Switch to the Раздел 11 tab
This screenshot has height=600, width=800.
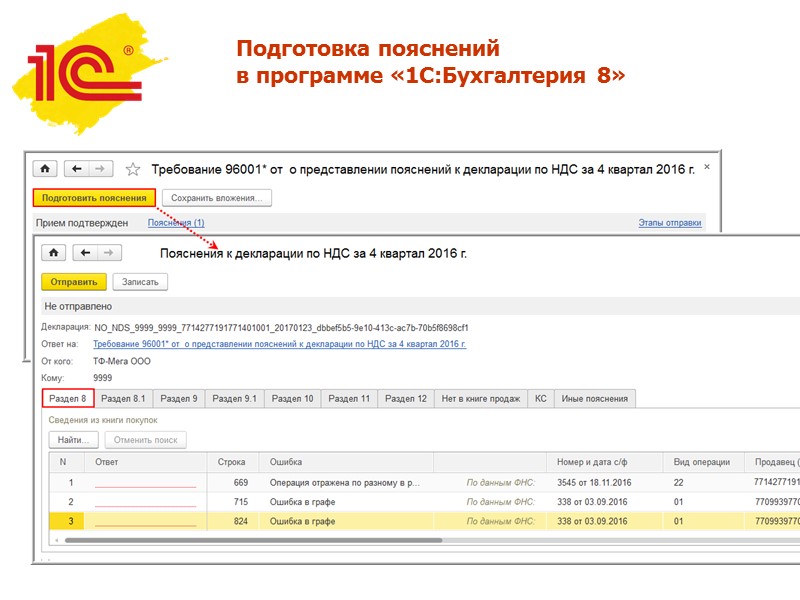point(349,398)
